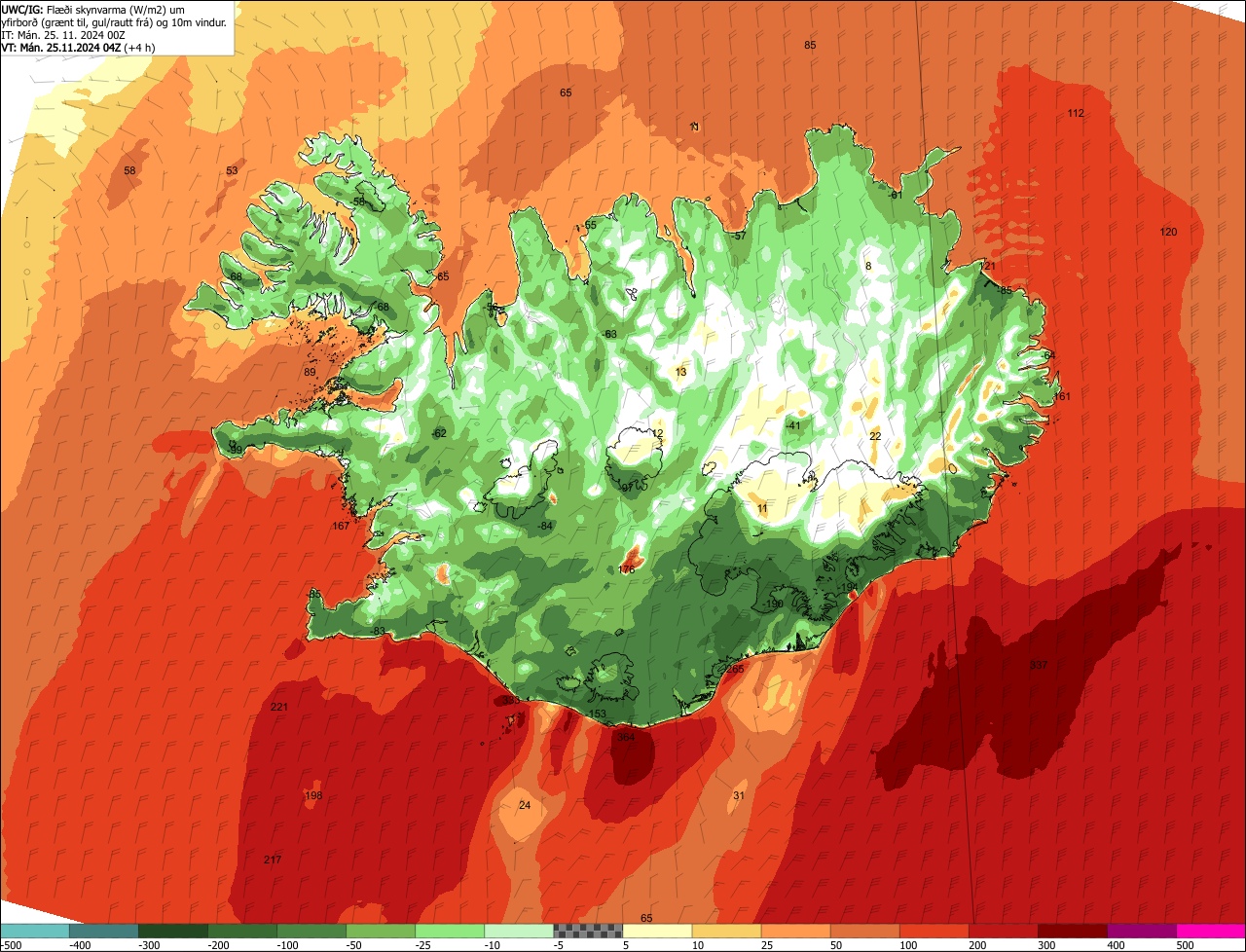The width and height of the screenshot is (1246, 952).
Task: Pick the -200 to -100 green legend swatch
Action: pos(241,931)
